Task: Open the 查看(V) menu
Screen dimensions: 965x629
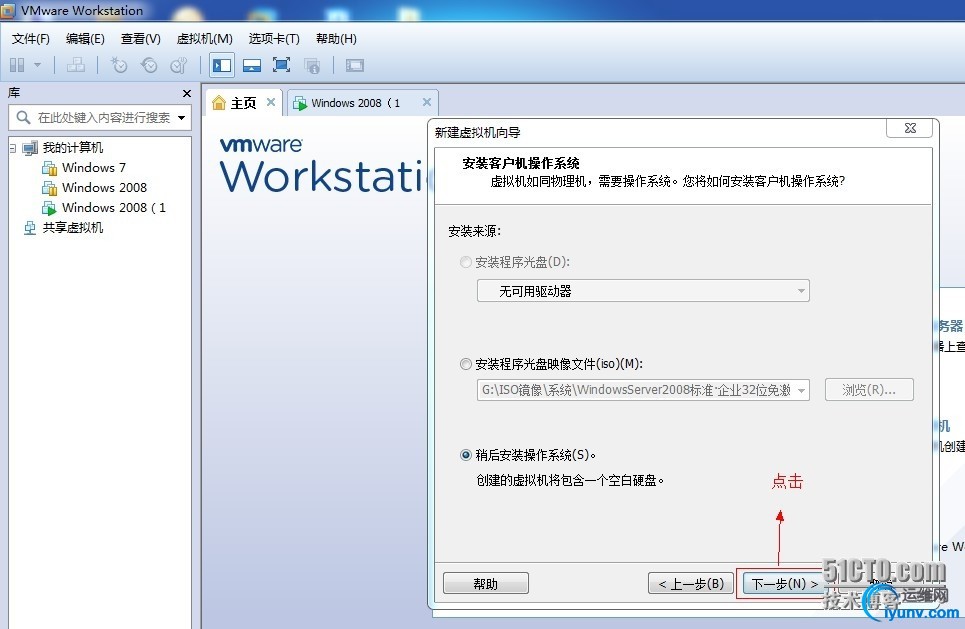Action: pos(140,39)
